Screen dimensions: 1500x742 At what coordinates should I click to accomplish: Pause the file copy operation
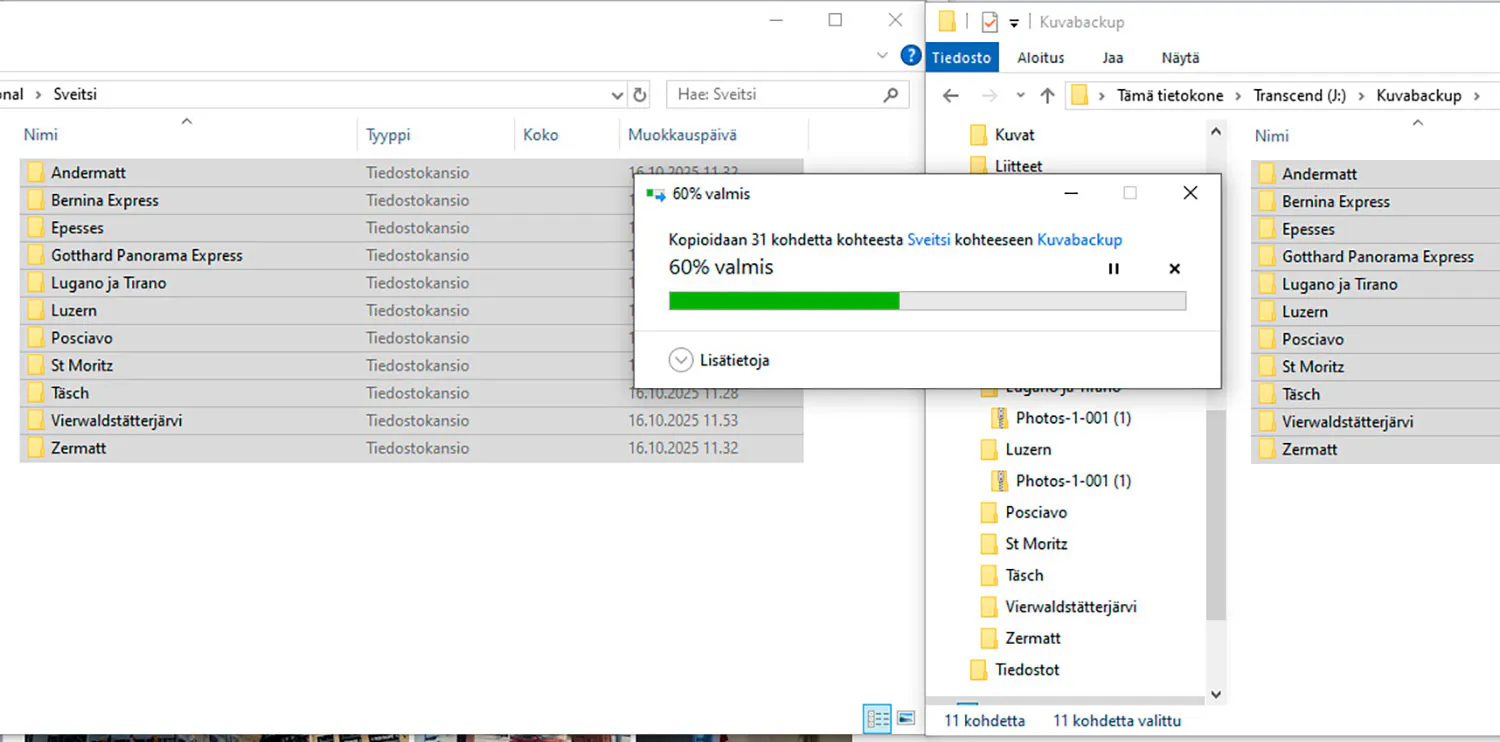(1113, 269)
